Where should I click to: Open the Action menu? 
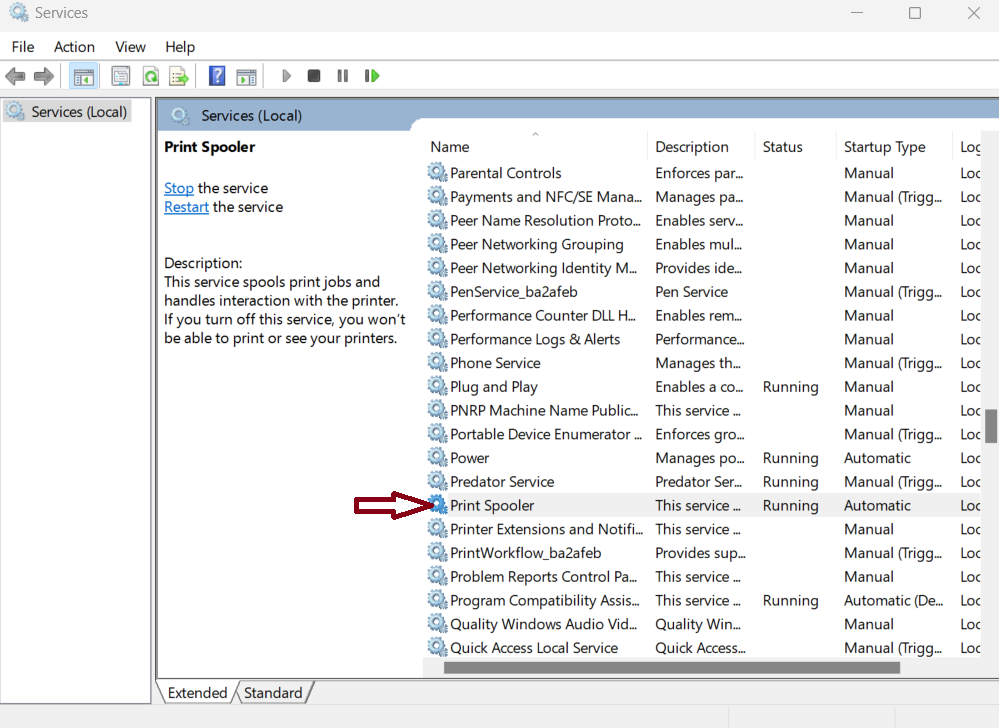coord(74,47)
